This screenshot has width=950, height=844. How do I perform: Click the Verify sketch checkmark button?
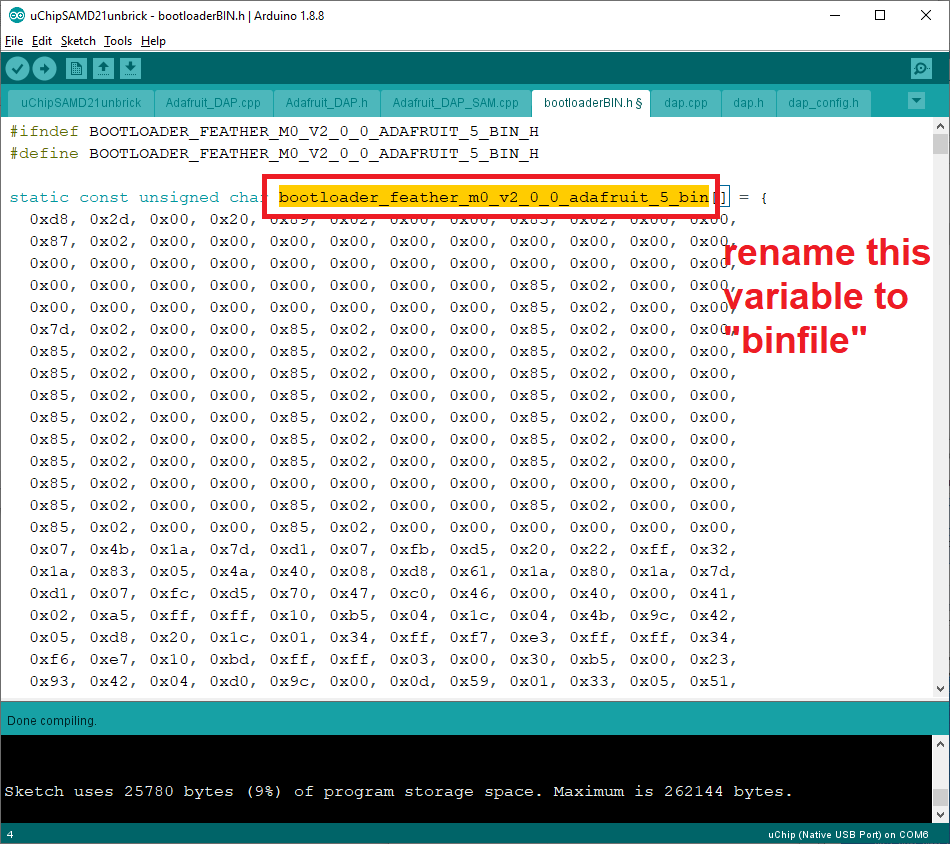(18, 68)
